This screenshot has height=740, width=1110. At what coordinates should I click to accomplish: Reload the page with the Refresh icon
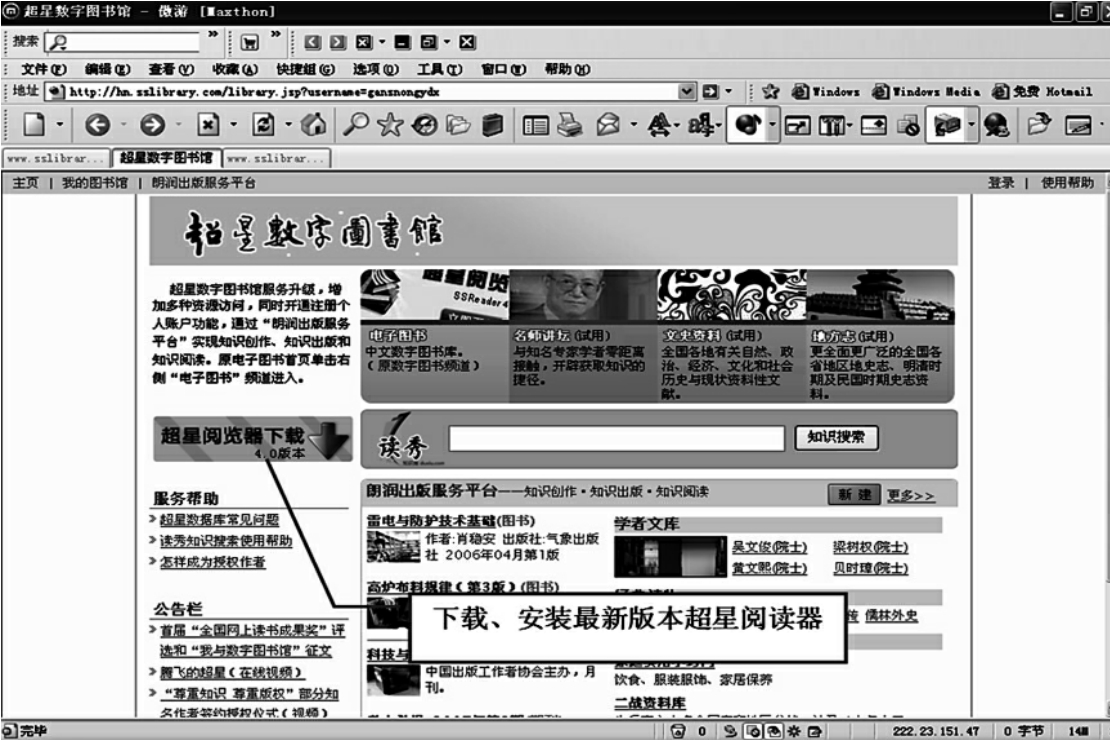pos(263,125)
